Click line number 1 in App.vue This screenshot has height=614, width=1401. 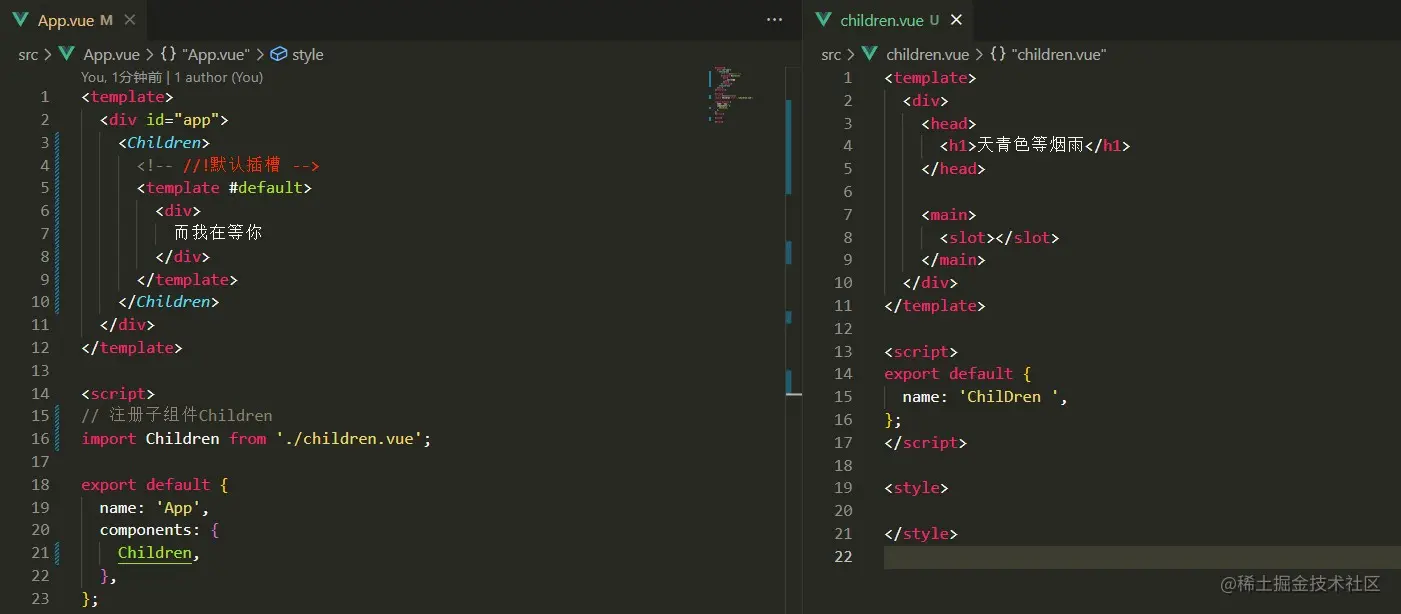[44, 97]
